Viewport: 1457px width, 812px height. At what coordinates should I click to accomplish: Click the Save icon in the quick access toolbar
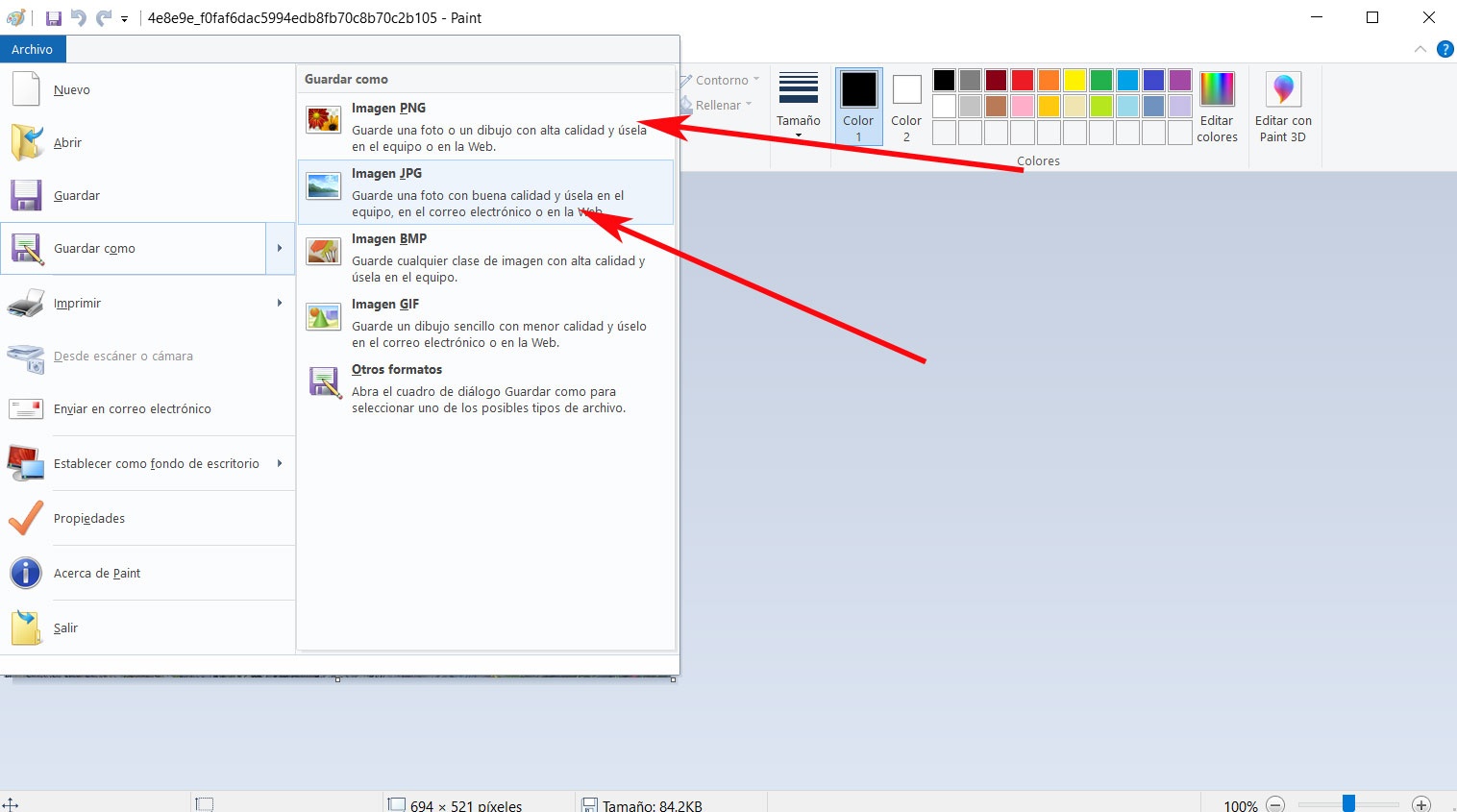point(54,18)
